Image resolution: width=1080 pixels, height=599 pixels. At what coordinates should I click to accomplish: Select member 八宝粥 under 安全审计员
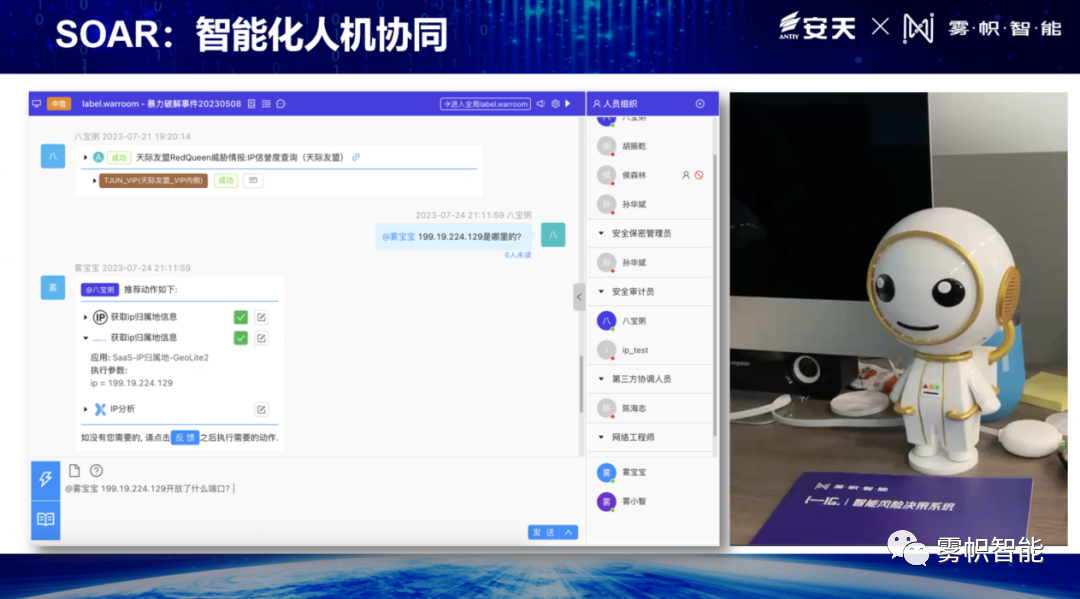[x=651, y=321]
